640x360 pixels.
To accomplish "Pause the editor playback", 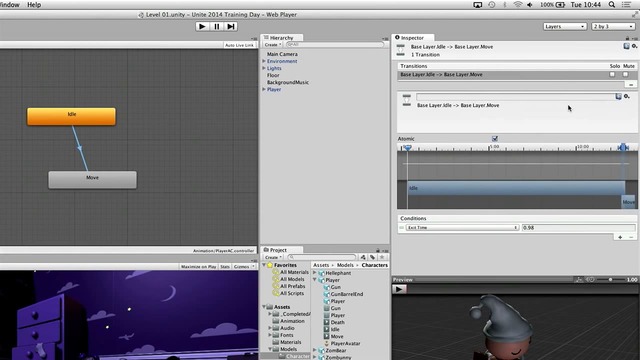I will 216,27.
